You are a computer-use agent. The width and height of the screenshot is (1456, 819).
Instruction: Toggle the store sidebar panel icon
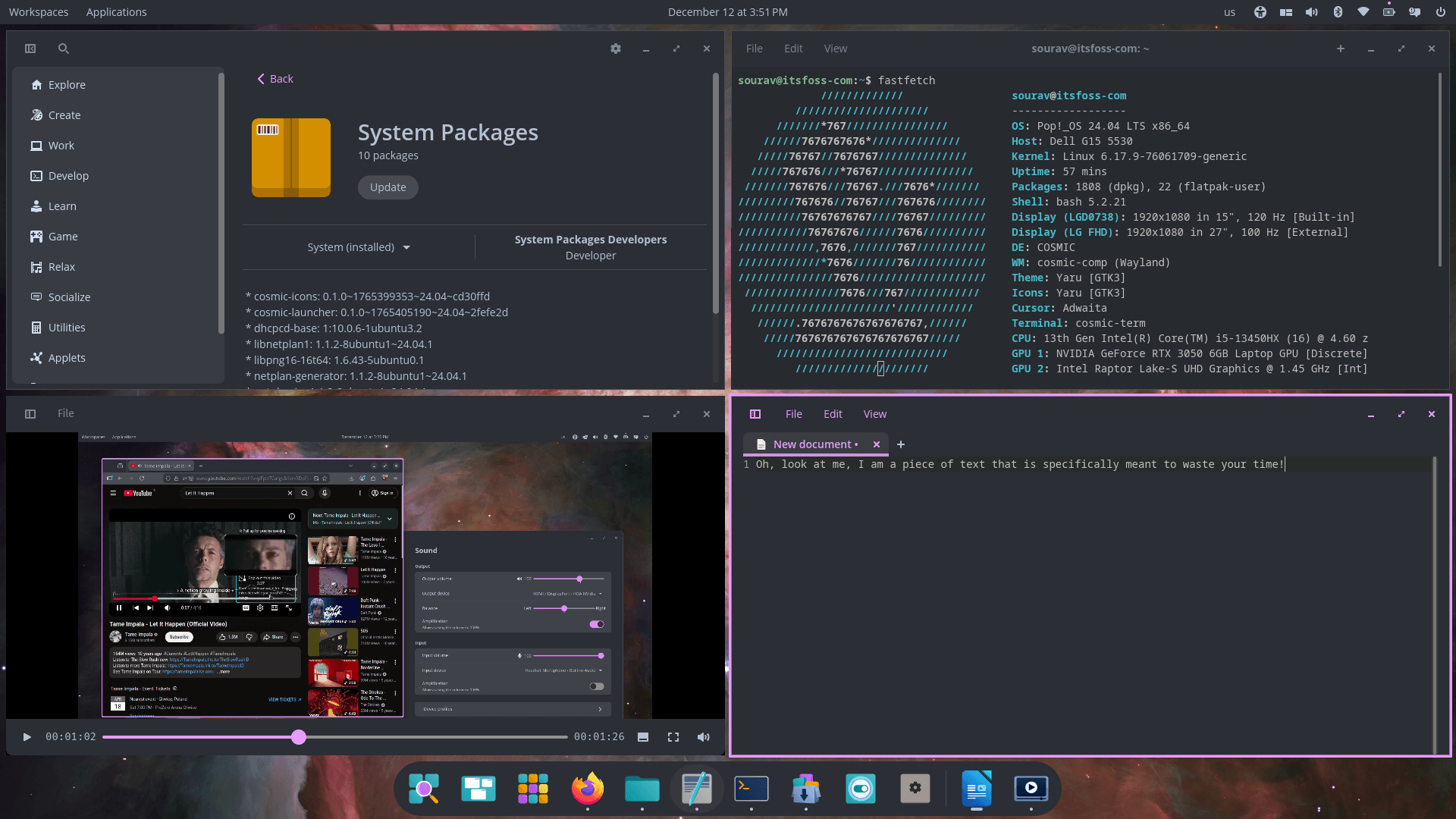coord(30,49)
